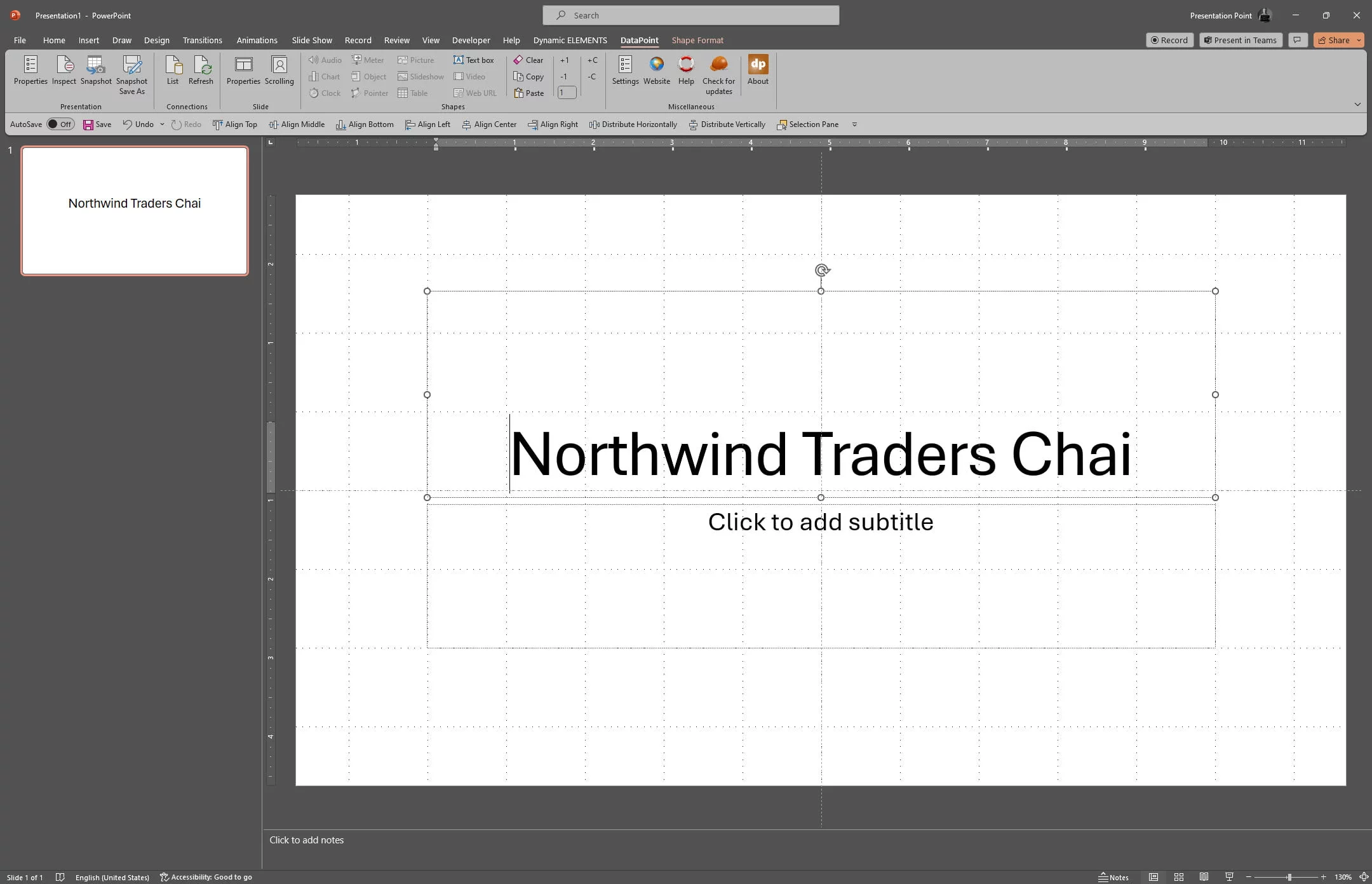Open the Selection Pane

pos(807,124)
